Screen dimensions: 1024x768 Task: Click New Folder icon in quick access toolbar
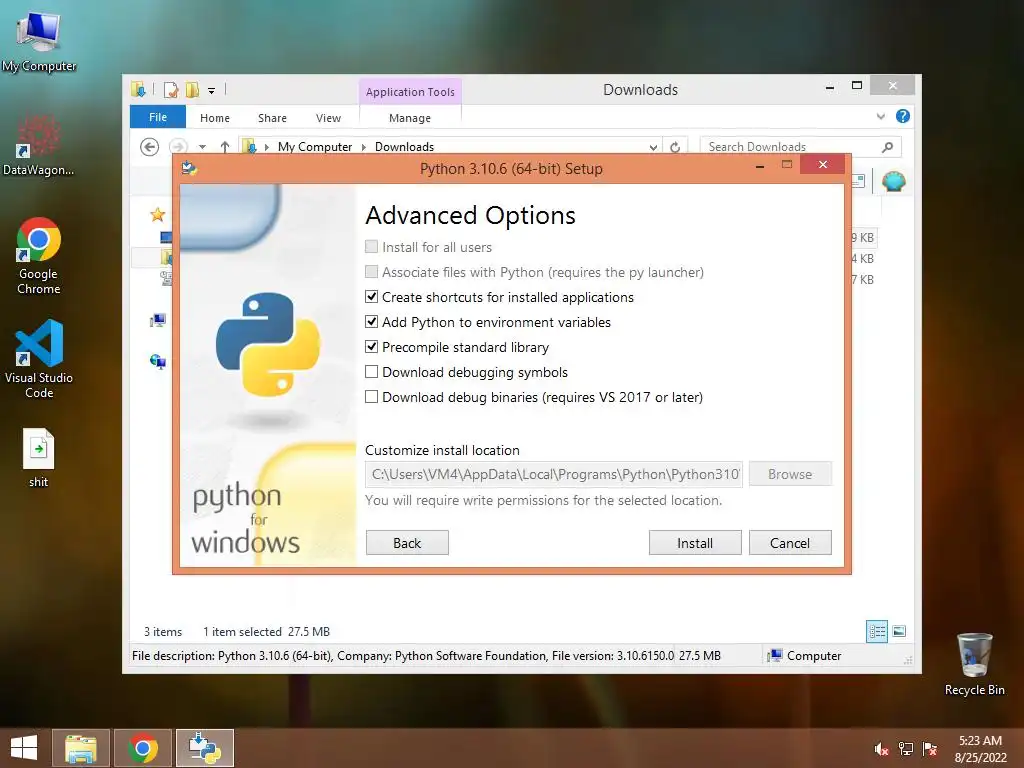192,89
